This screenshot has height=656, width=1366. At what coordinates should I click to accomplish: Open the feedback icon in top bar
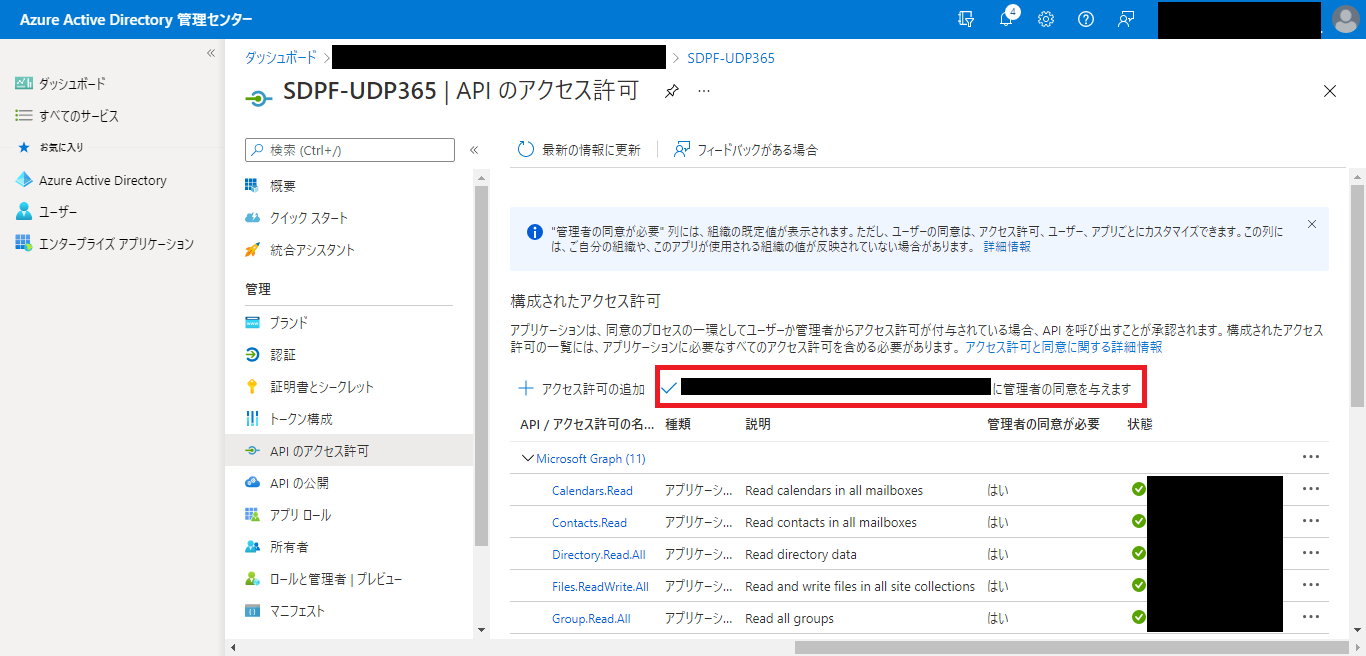(x=1126, y=19)
